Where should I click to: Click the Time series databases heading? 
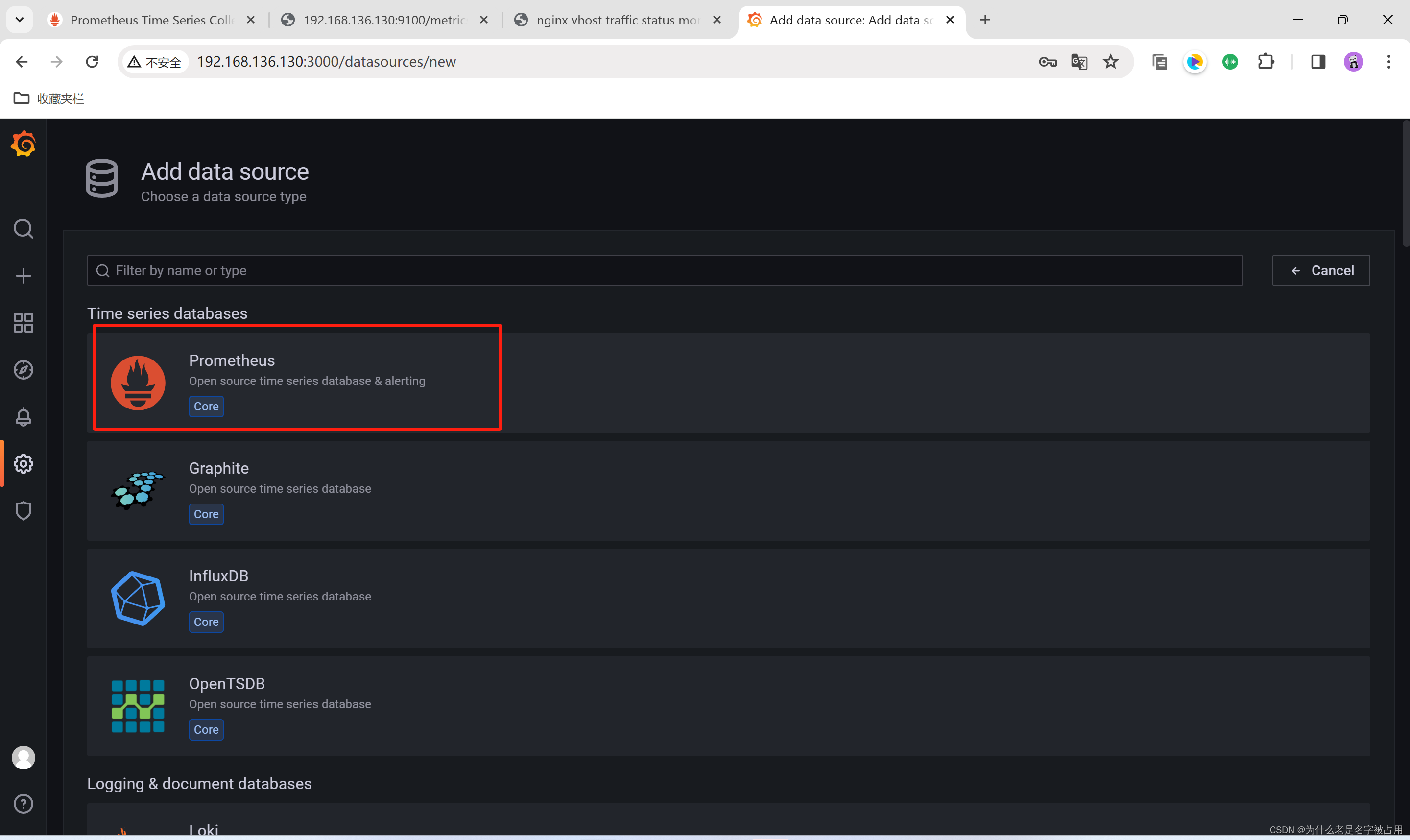(x=167, y=313)
